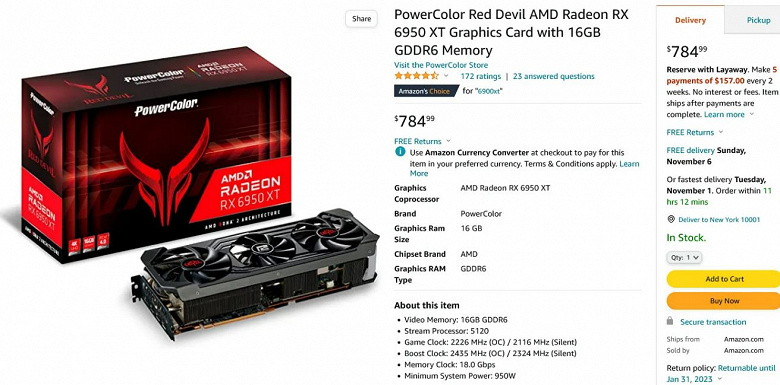Click the padlock icon near Secure transaction

[670, 321]
